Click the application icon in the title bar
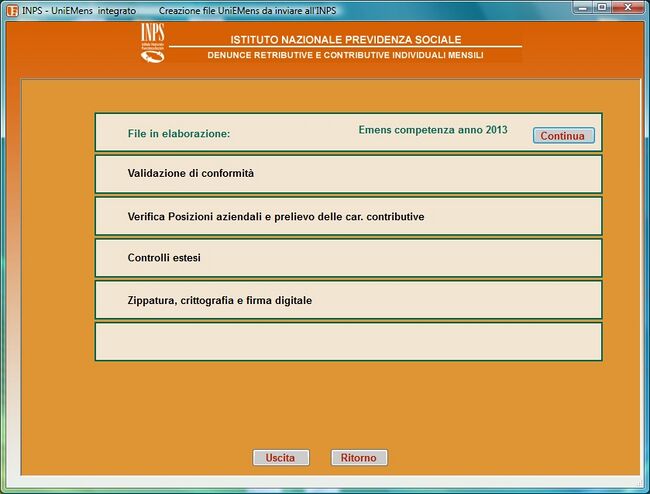 11,9
